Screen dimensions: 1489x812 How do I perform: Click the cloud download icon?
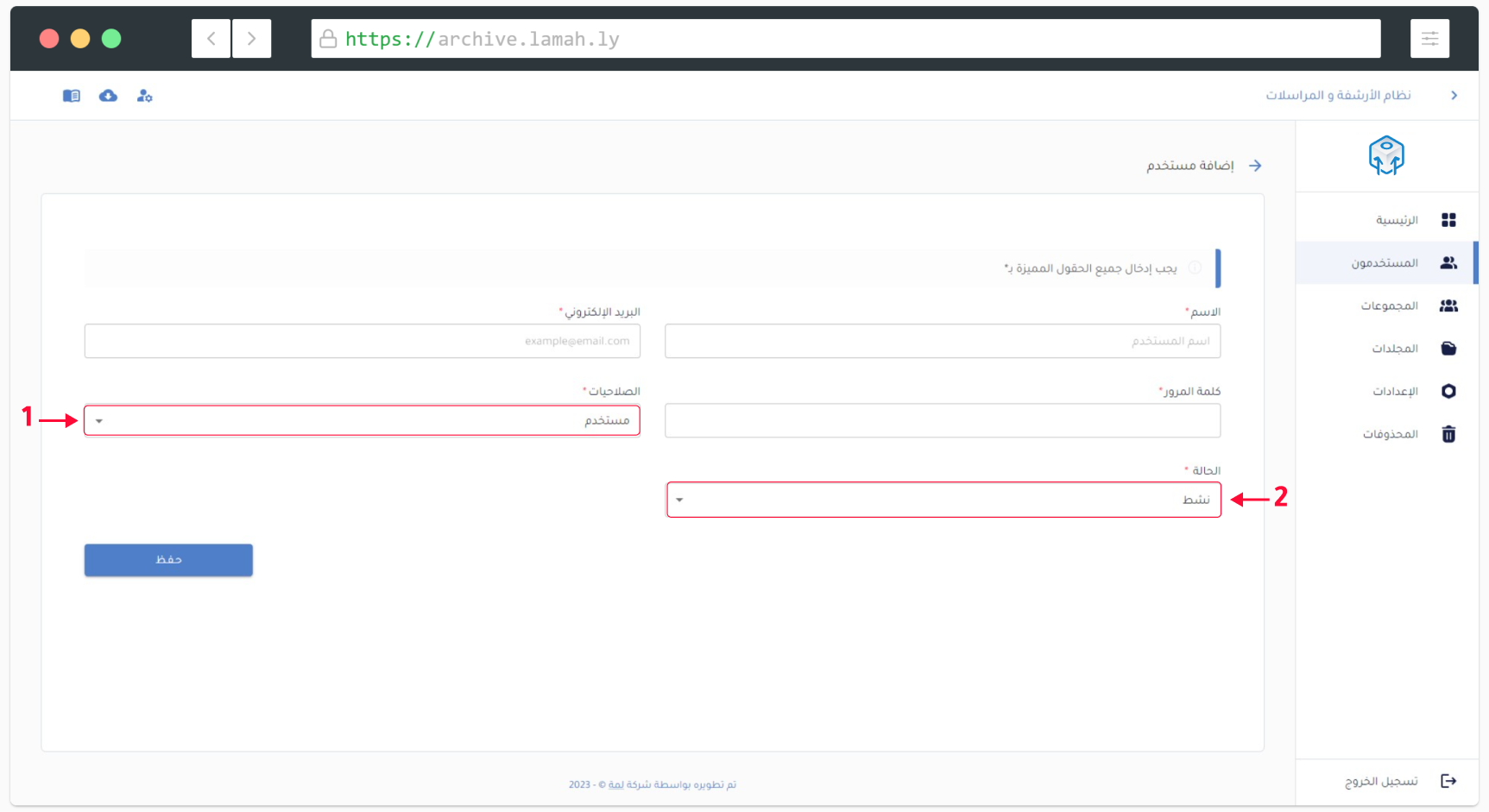pyautogui.click(x=108, y=96)
